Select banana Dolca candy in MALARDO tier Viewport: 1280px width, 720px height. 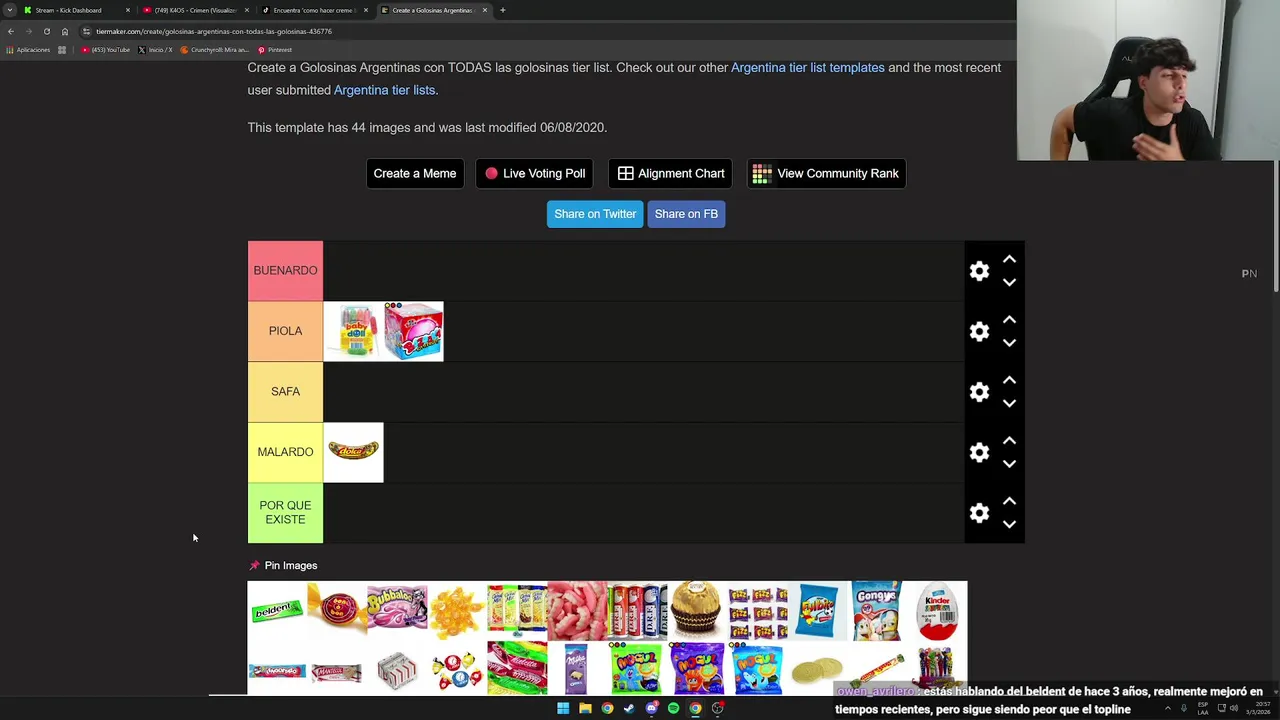pyautogui.click(x=353, y=452)
